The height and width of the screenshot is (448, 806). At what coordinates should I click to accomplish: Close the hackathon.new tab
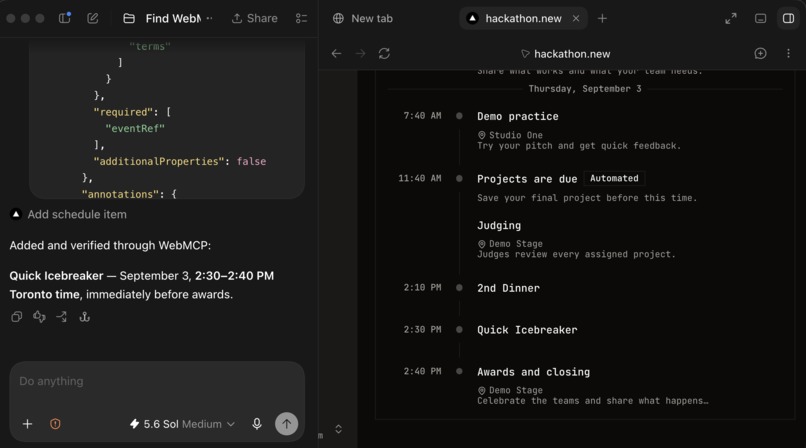[576, 18]
